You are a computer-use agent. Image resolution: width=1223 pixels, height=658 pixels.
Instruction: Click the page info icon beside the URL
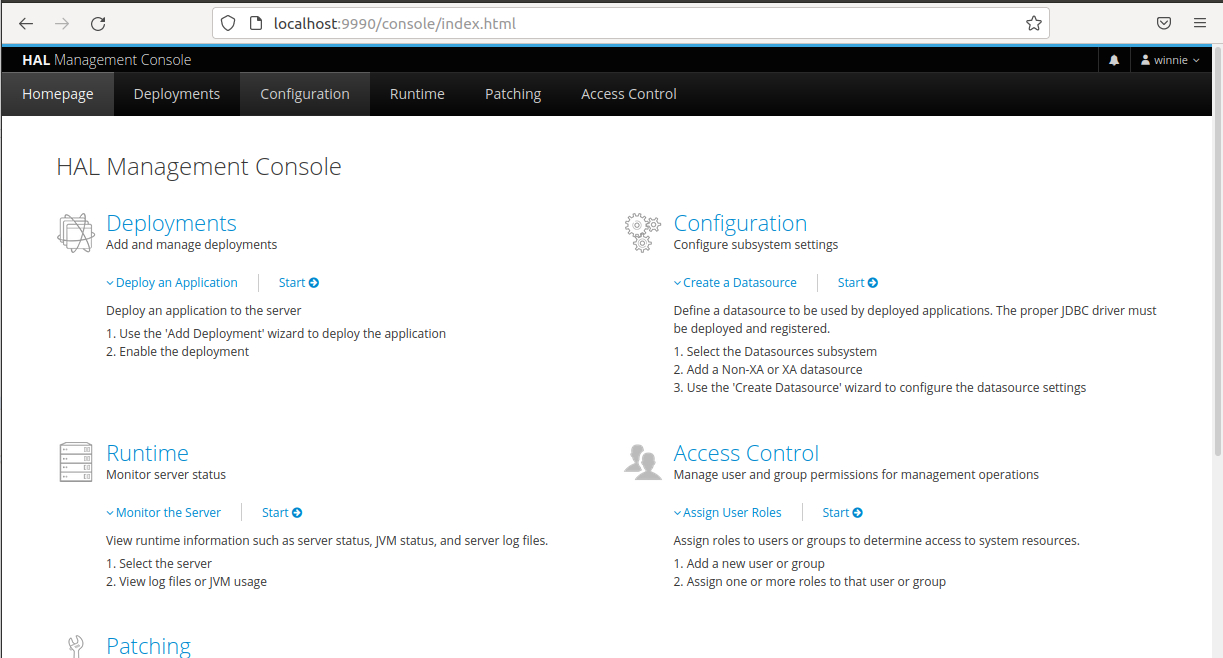(x=254, y=23)
